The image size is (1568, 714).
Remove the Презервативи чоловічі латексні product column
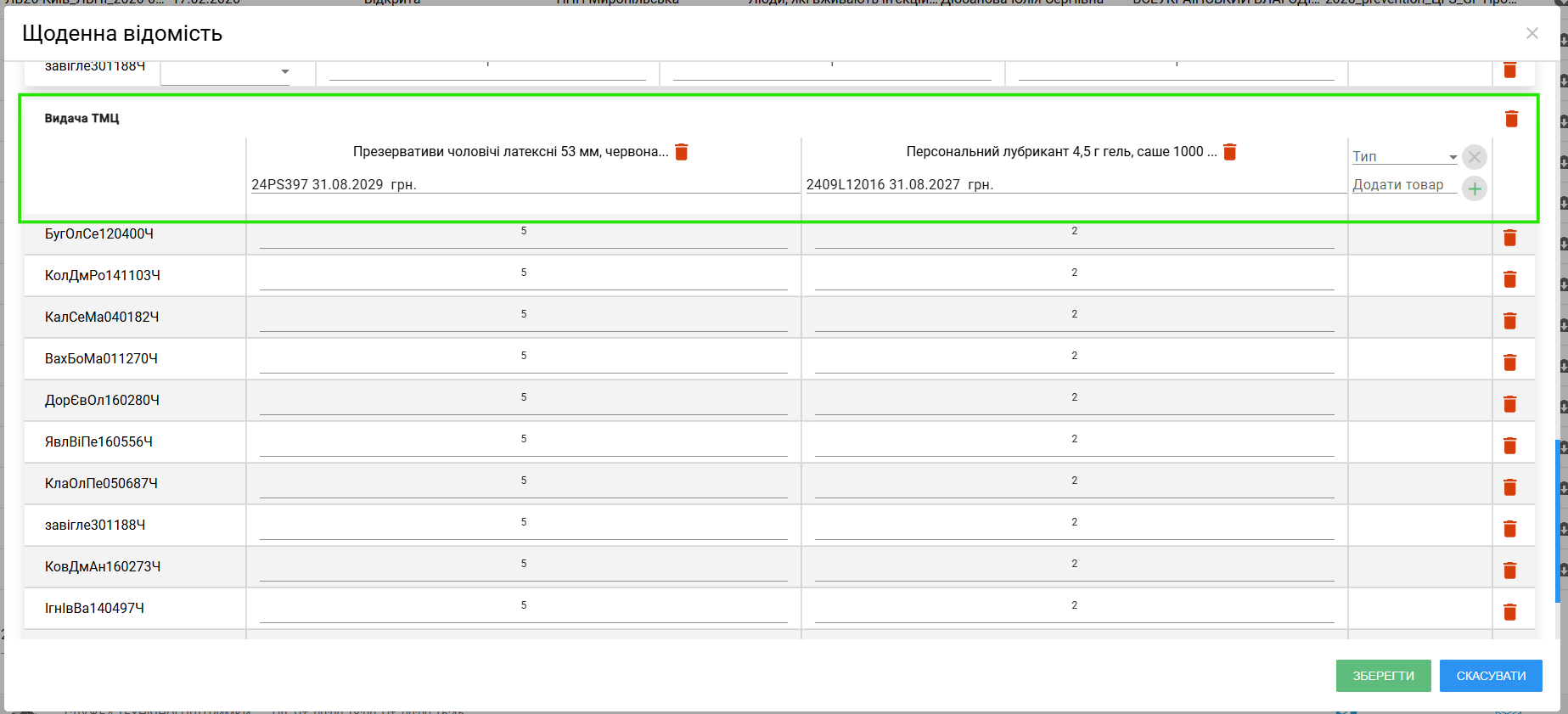point(681,152)
